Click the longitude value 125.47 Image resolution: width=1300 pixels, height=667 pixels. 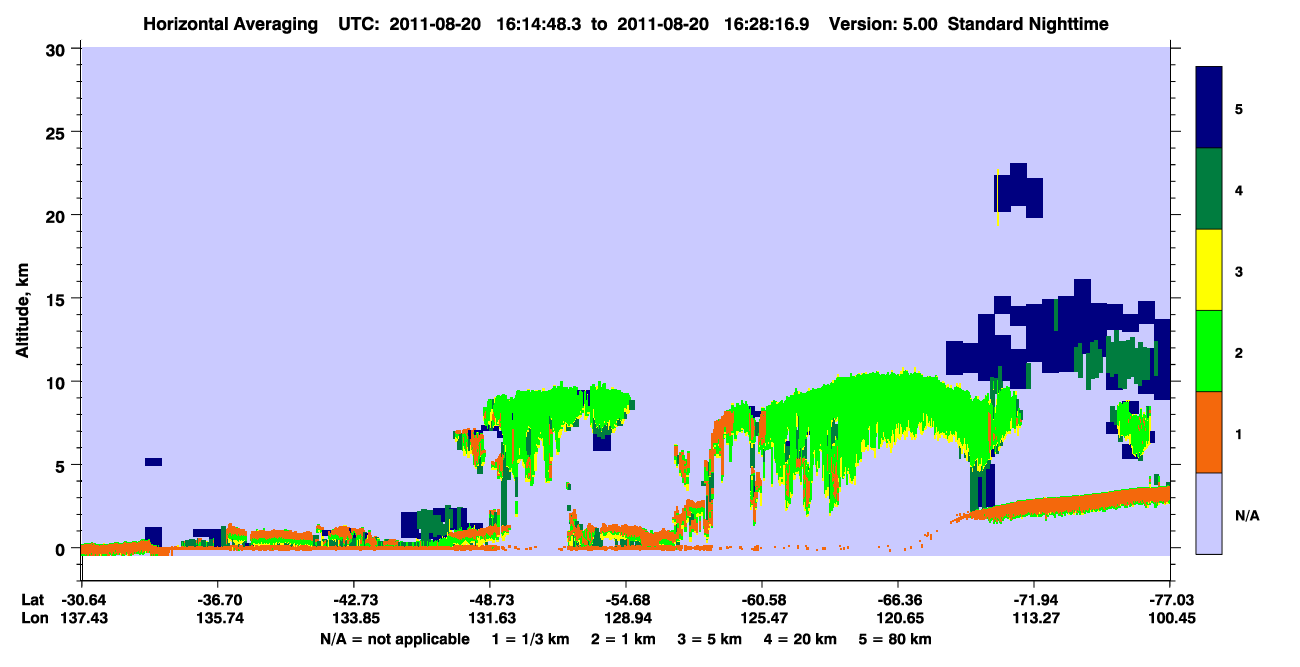point(762,619)
